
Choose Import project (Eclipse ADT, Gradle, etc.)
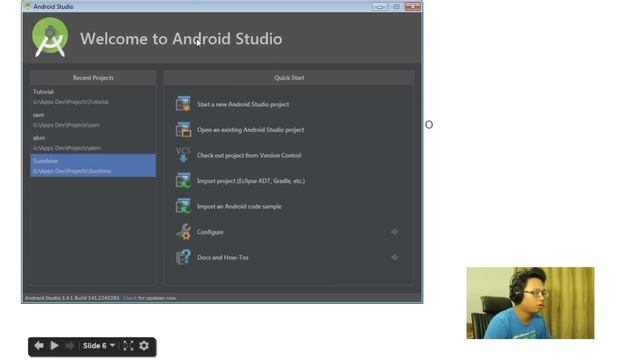(251, 181)
